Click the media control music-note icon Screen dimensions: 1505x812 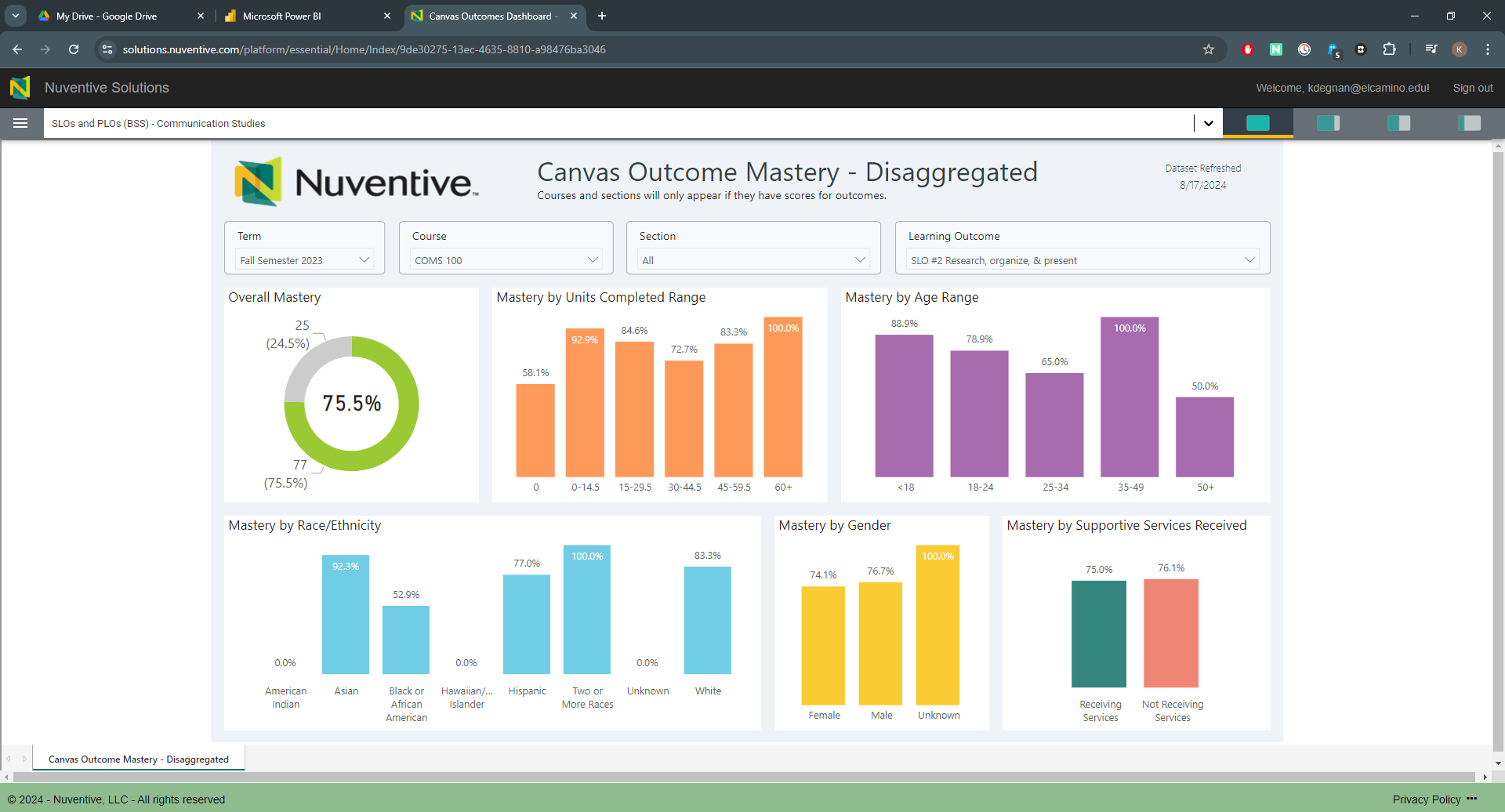click(1431, 49)
